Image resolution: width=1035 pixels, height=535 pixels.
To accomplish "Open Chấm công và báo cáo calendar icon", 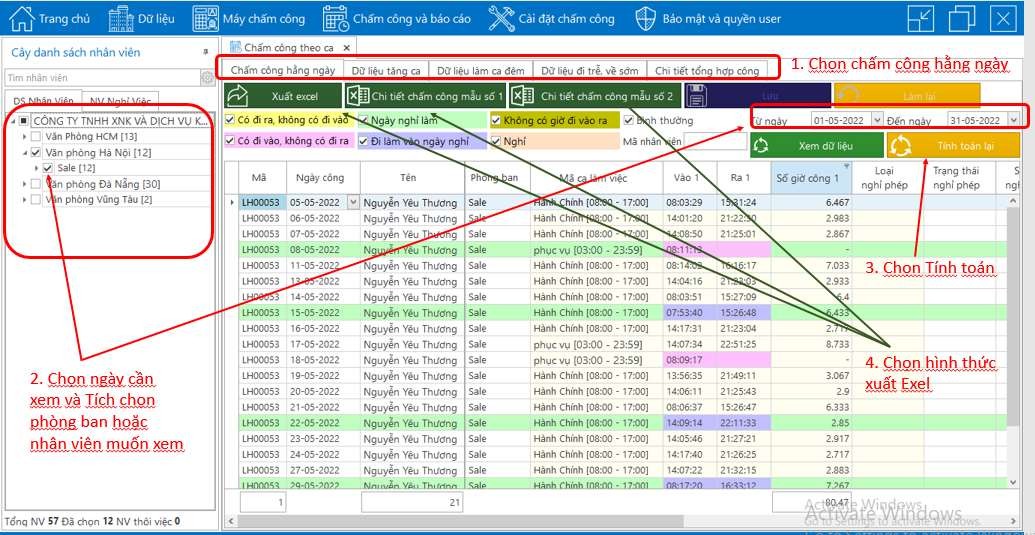I will click(336, 19).
